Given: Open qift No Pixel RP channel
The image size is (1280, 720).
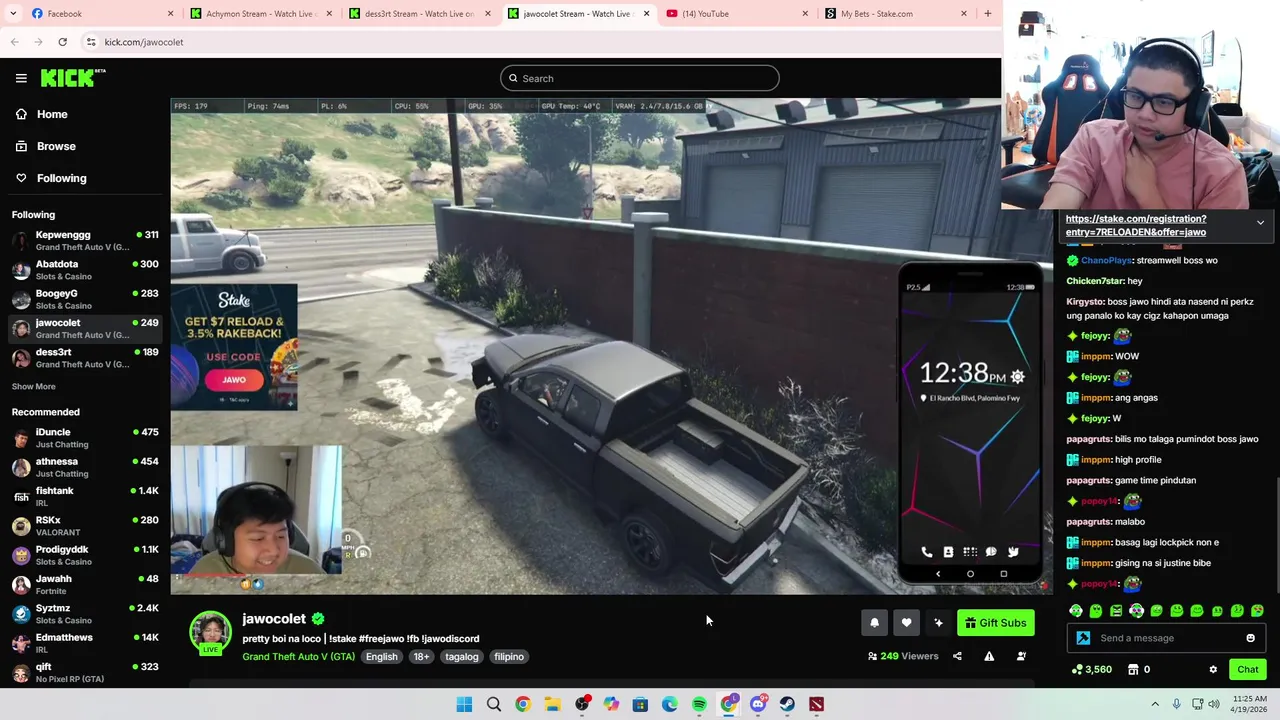Looking at the screenshot, I should click(85, 672).
